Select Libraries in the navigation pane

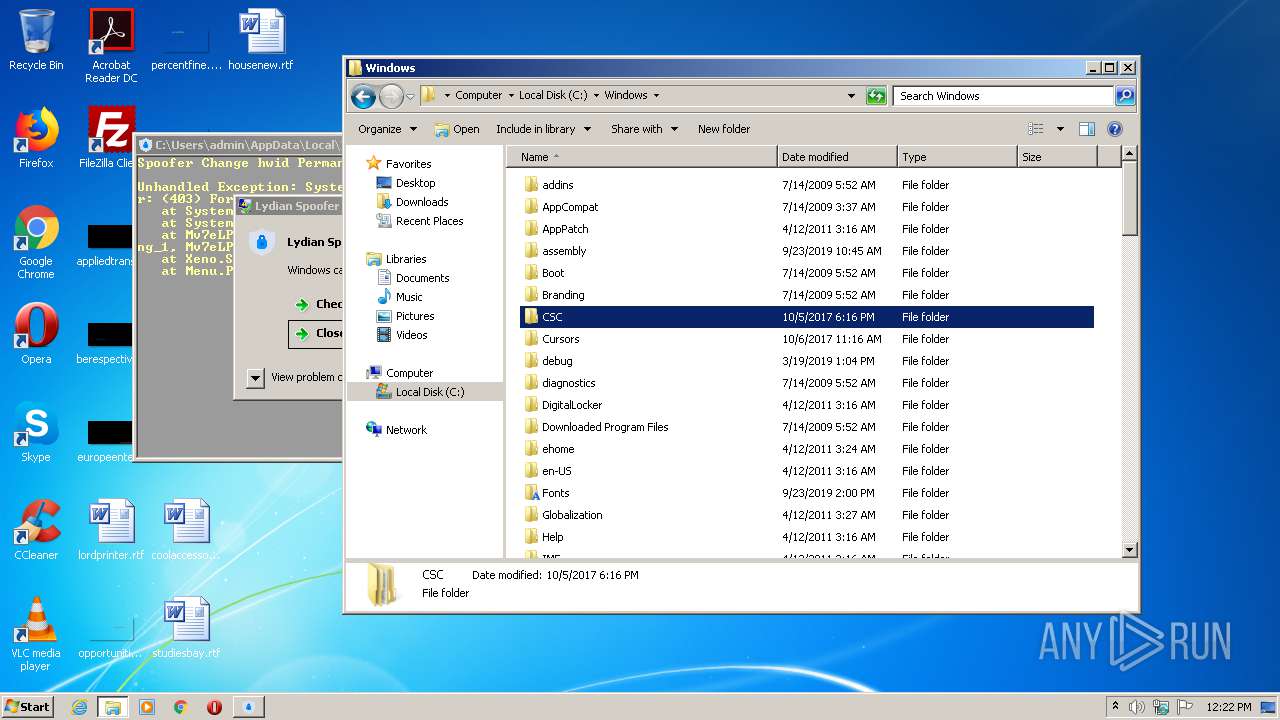point(406,259)
